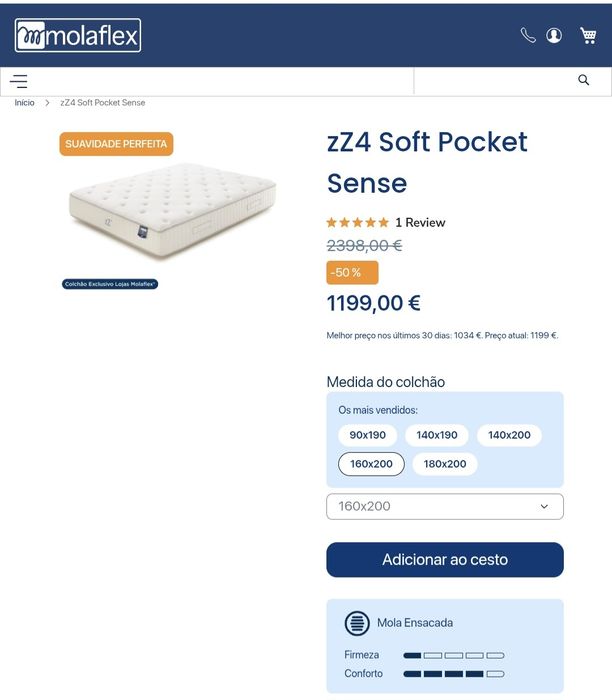Open phone contact icon
Image resolution: width=612 pixels, height=700 pixels.
(528, 36)
